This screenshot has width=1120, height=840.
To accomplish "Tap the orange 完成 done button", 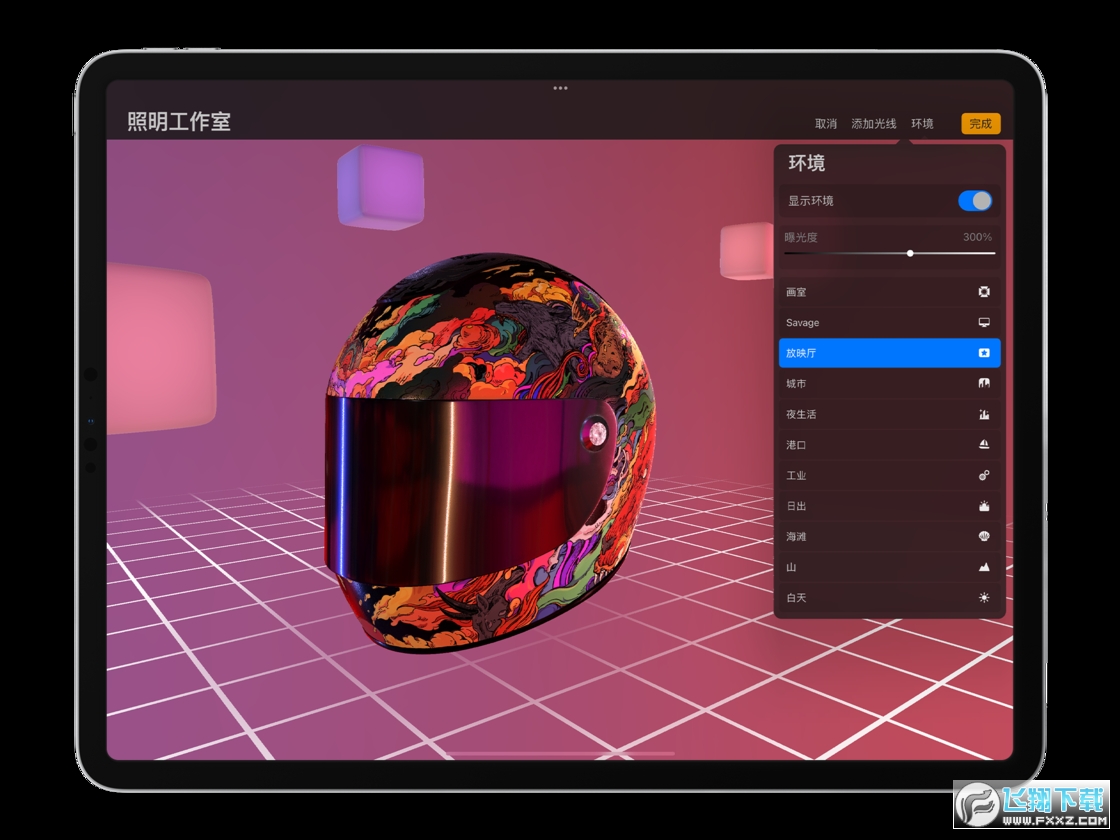I will [980, 124].
